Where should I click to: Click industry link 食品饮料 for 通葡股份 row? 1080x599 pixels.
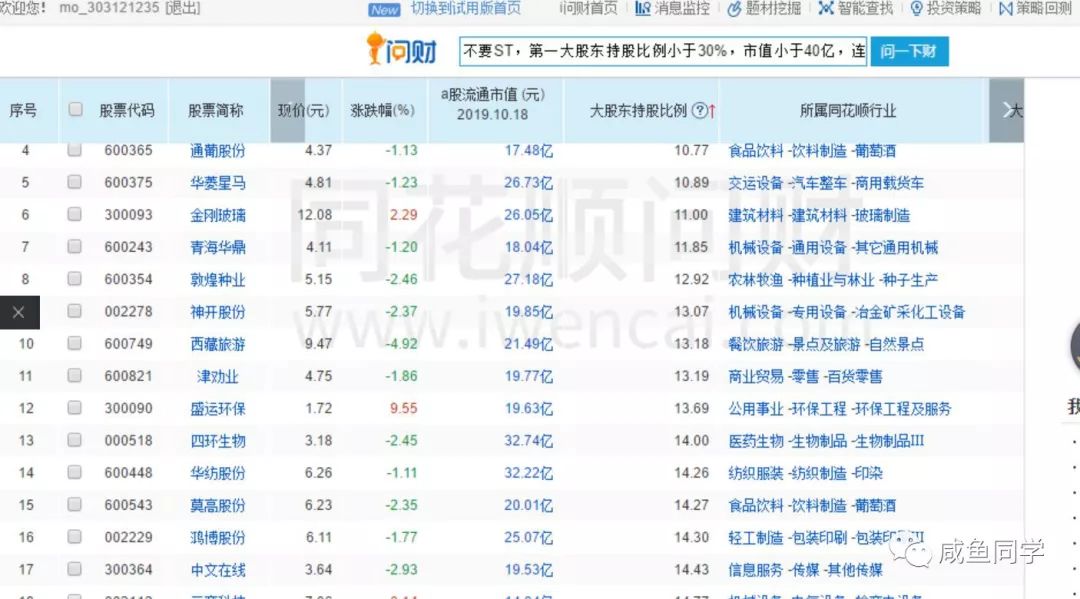coord(756,150)
